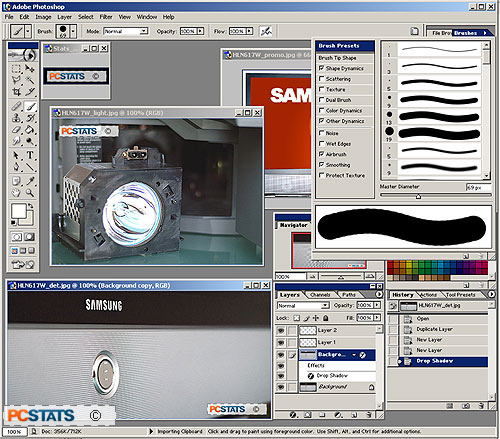The height and width of the screenshot is (439, 500).
Task: Collapse effects on Background copy layer
Action: coord(354,355)
